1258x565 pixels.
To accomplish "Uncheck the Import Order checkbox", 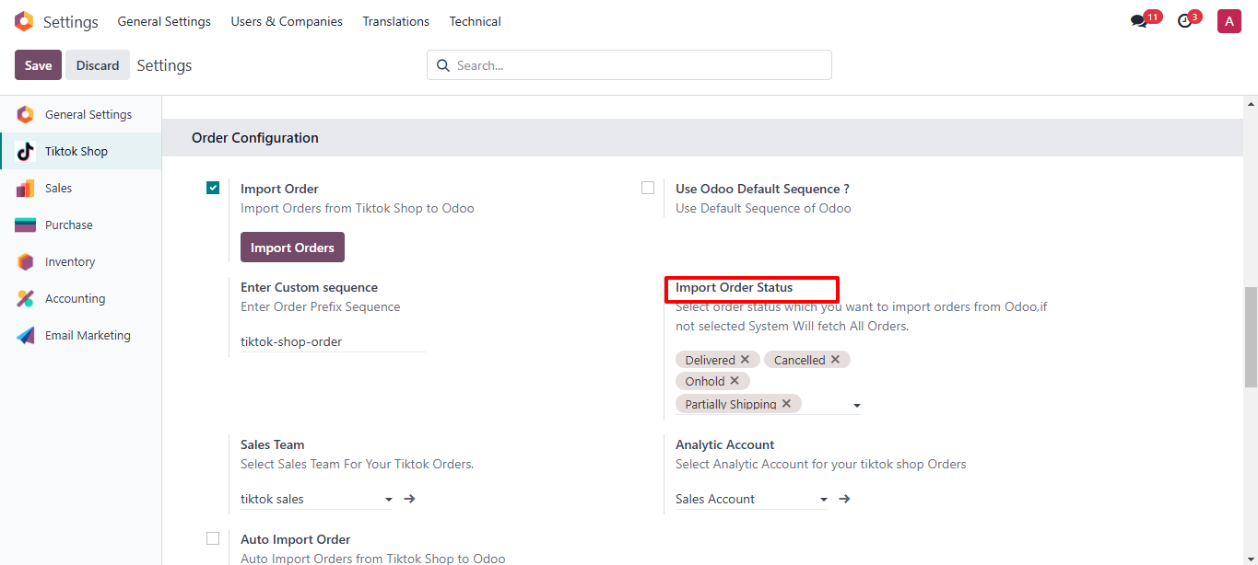I will coord(213,188).
